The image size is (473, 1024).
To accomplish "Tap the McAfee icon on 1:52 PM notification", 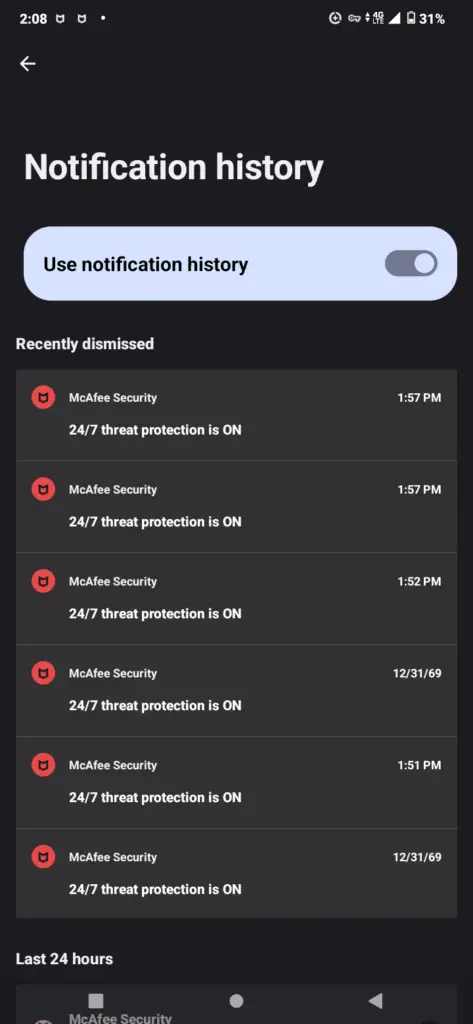I will click(x=43, y=581).
